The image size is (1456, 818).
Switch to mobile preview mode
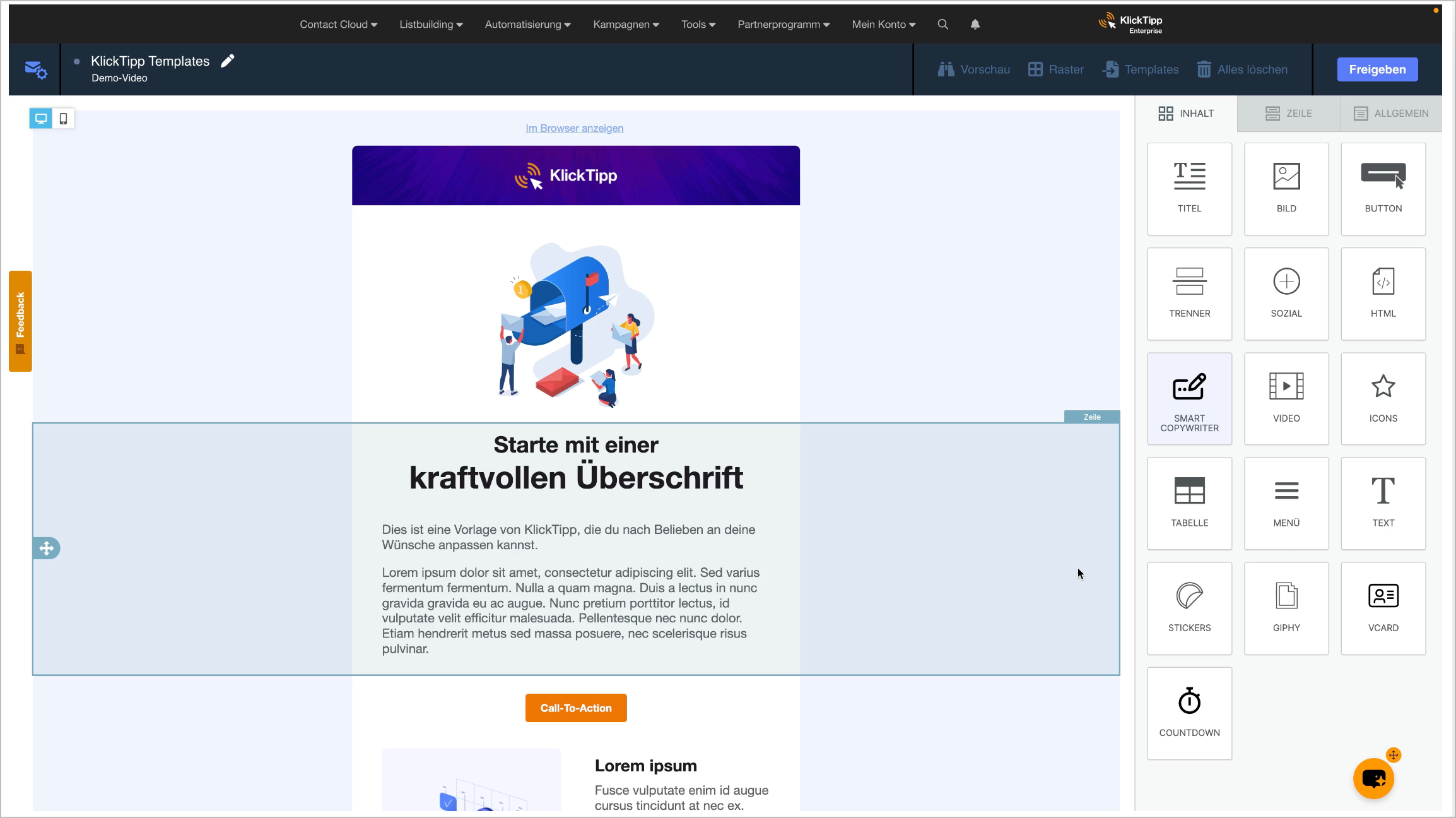pyautogui.click(x=63, y=119)
